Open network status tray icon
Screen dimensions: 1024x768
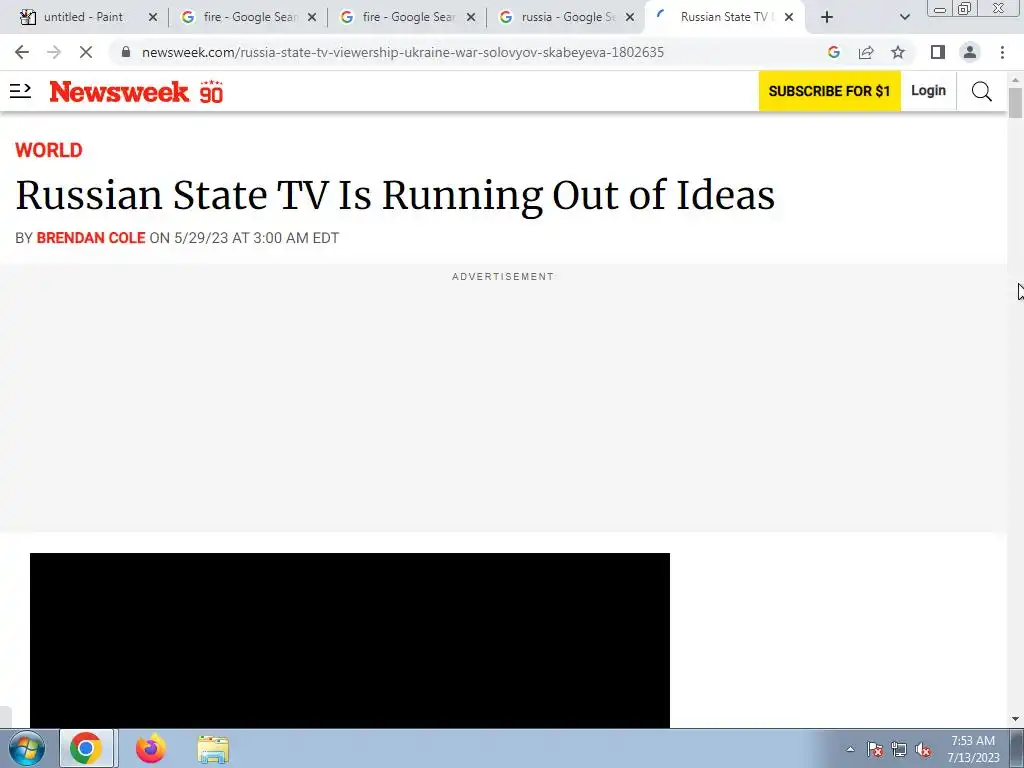[899, 749]
